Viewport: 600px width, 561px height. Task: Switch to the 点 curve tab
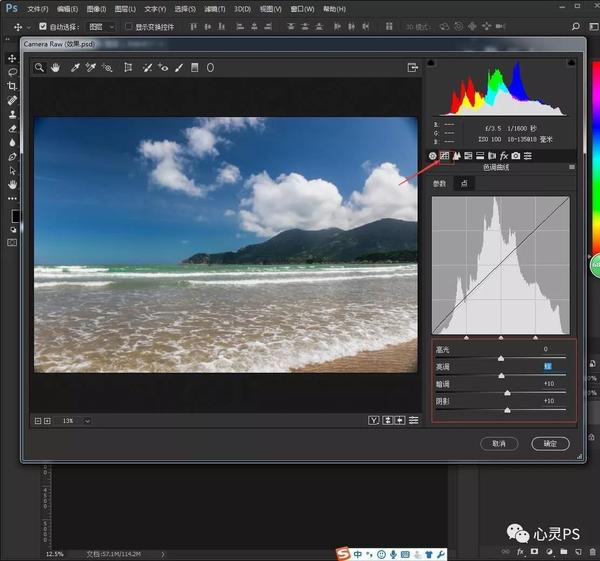pos(464,184)
